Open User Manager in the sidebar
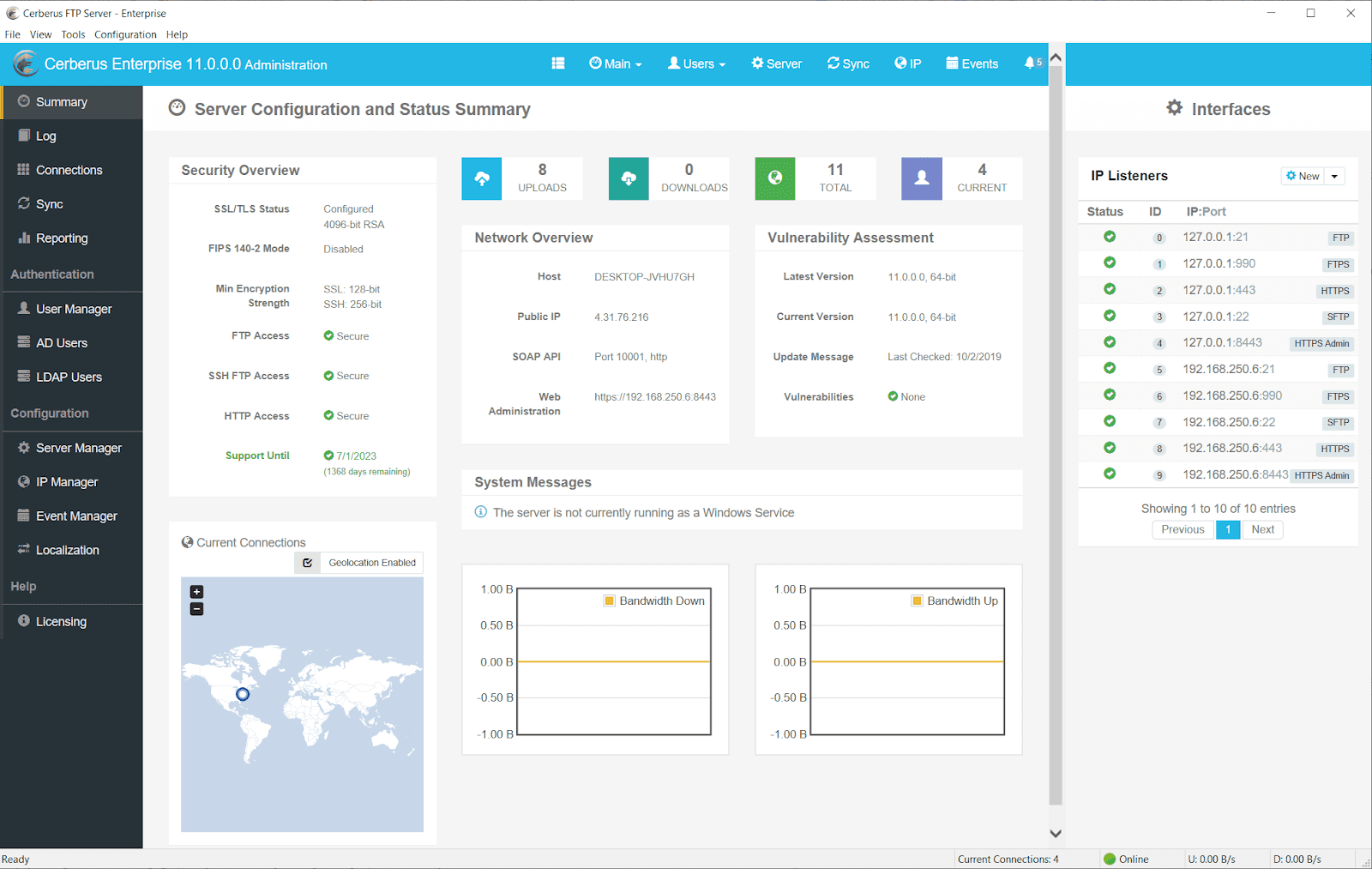This screenshot has width=1372, height=869. [x=71, y=309]
